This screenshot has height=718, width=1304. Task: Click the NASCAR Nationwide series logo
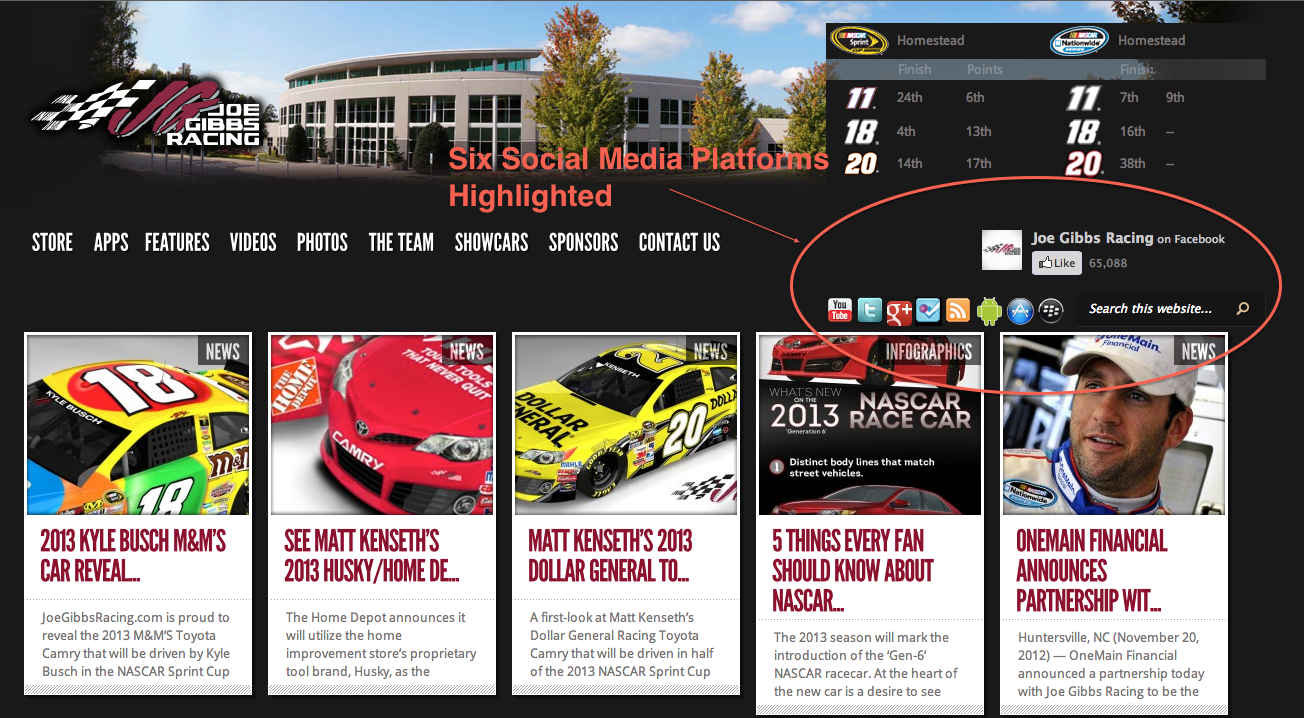pos(1080,41)
